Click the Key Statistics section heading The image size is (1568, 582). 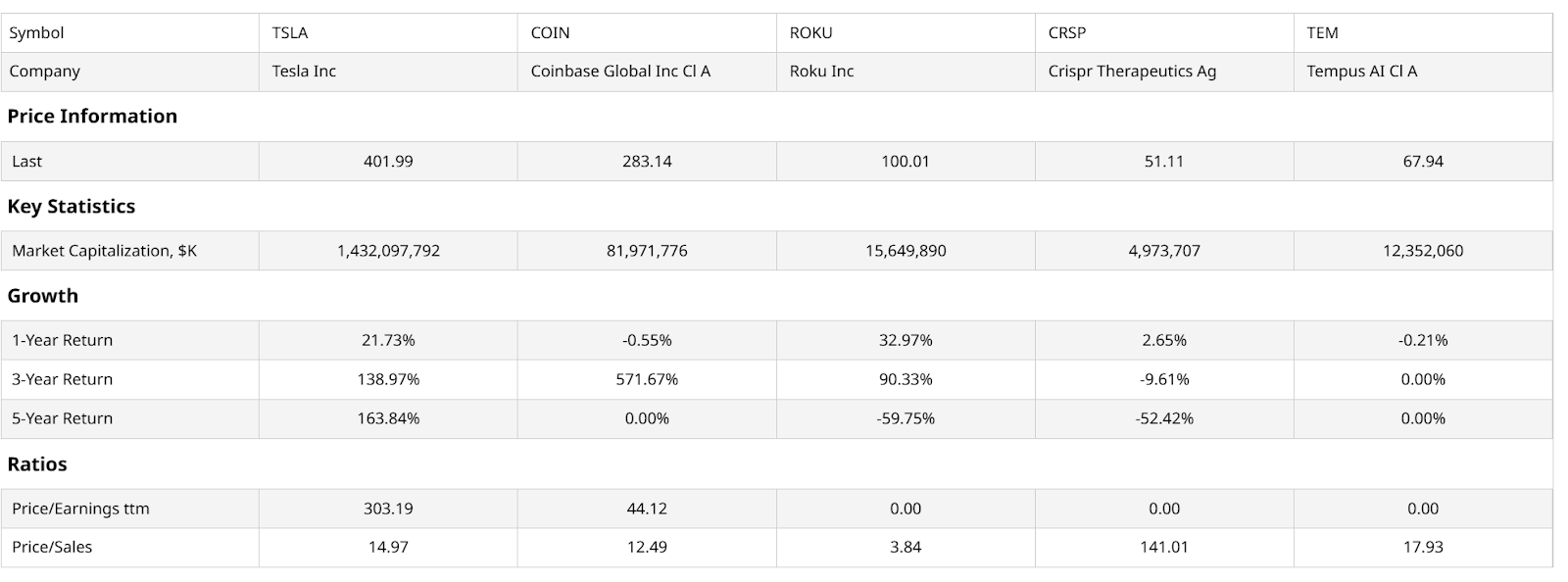tap(72, 206)
